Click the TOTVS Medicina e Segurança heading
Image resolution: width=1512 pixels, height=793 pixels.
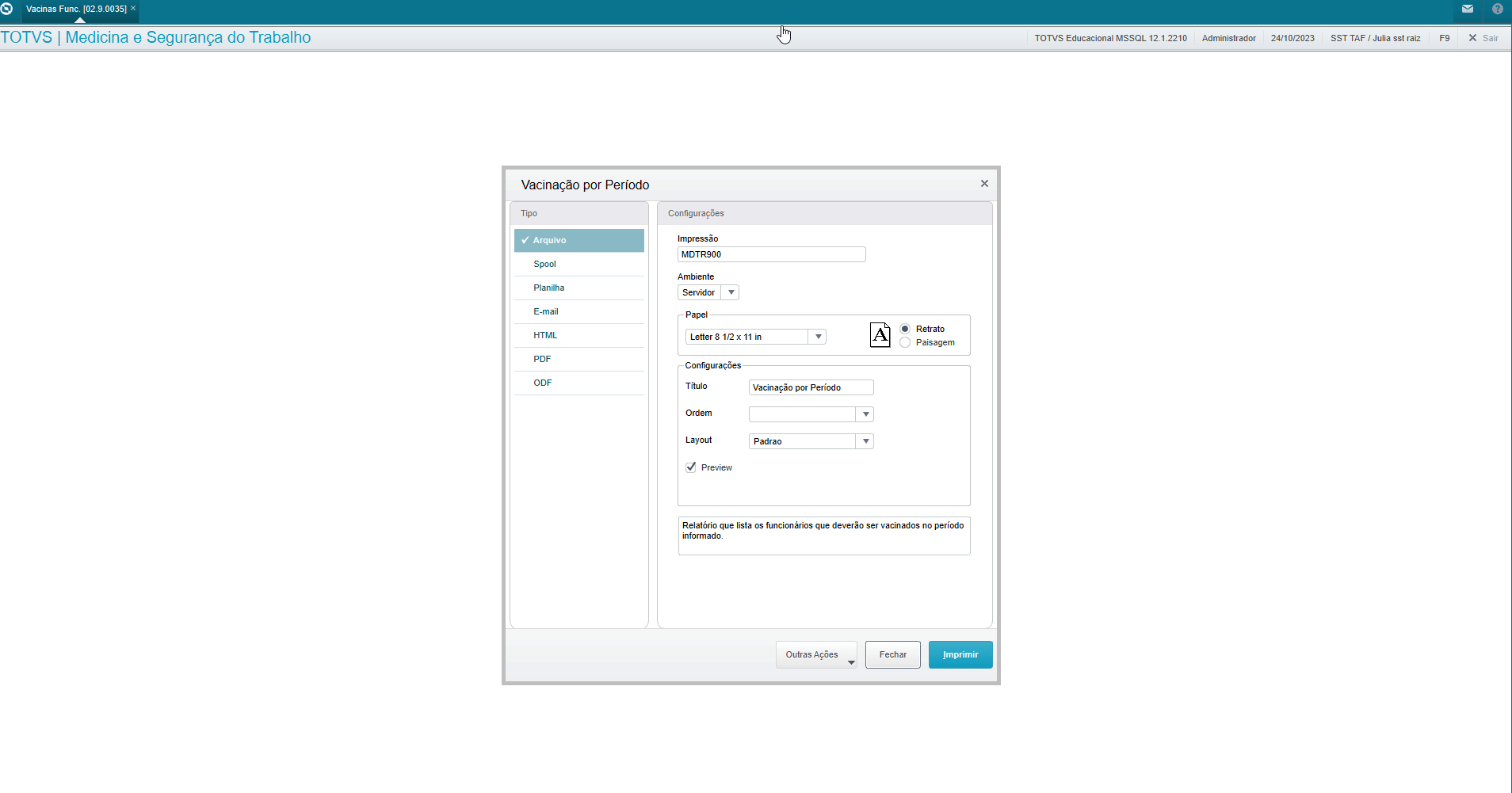[156, 37]
